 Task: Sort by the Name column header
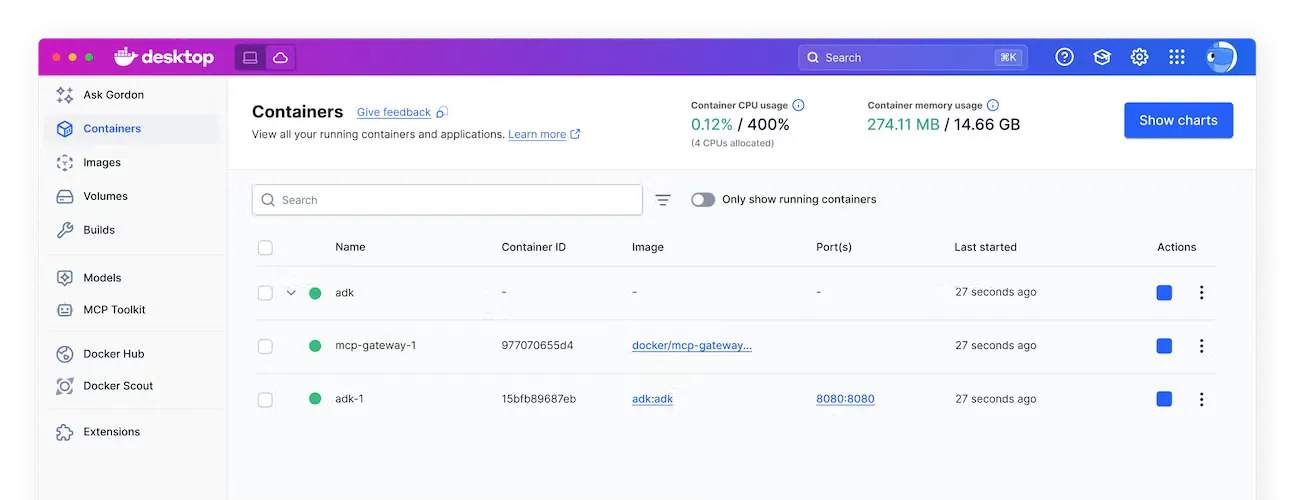(x=350, y=247)
